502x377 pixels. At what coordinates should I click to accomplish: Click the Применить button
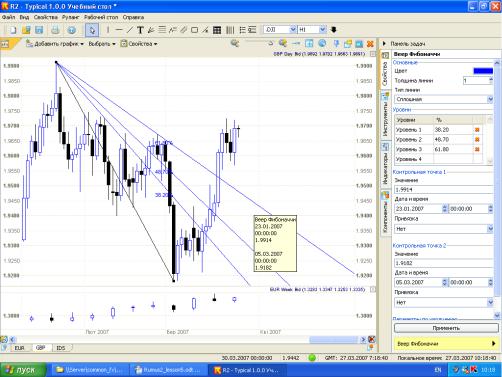click(446, 328)
